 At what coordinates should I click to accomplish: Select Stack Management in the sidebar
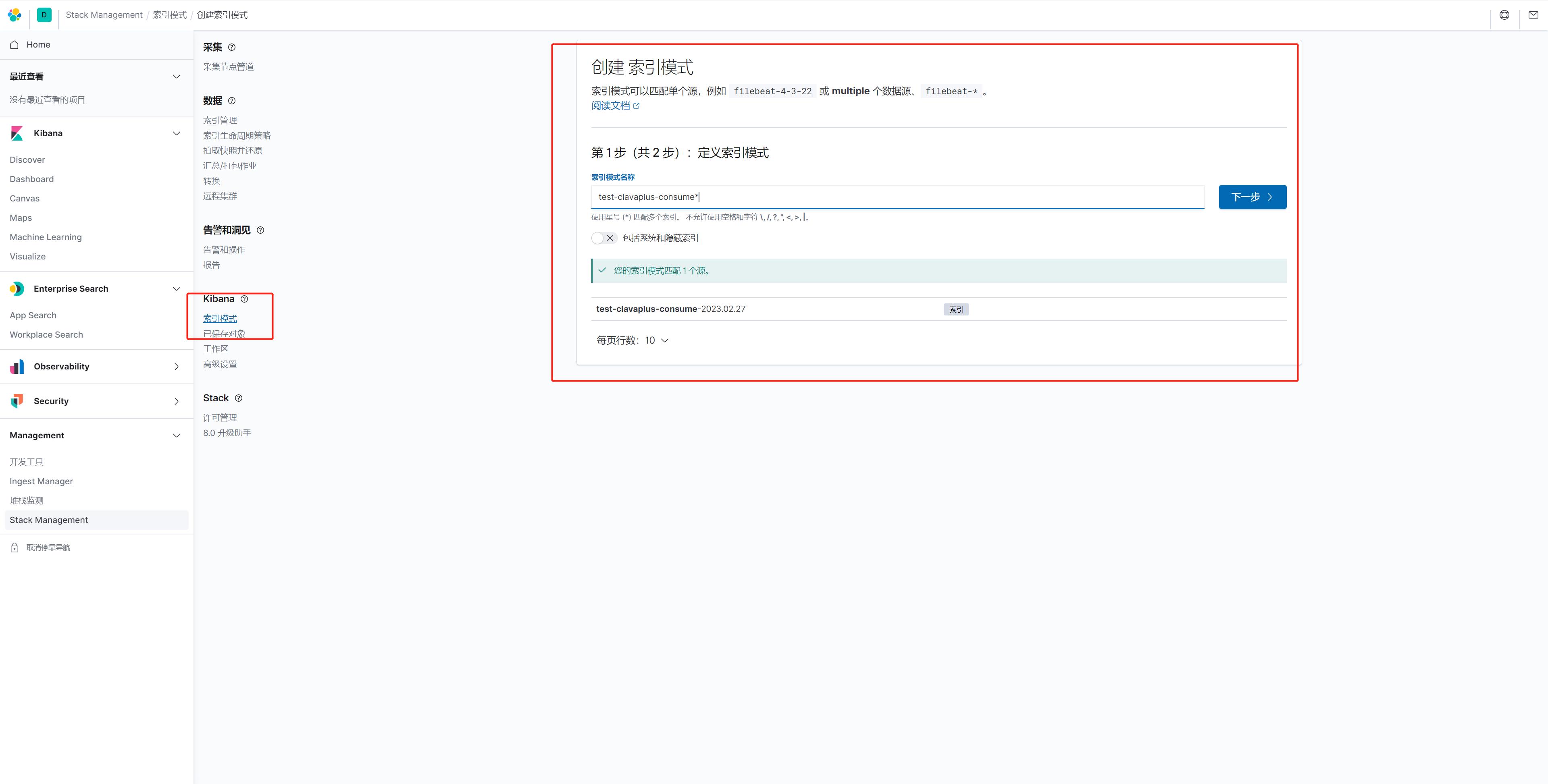point(96,520)
